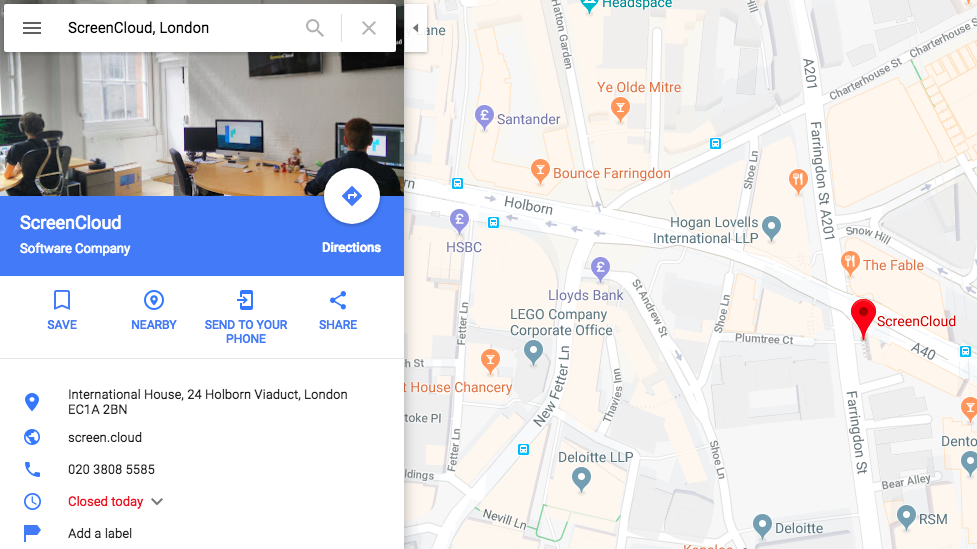The width and height of the screenshot is (977, 549).
Task: Click the label flag icon
Action: (x=32, y=533)
